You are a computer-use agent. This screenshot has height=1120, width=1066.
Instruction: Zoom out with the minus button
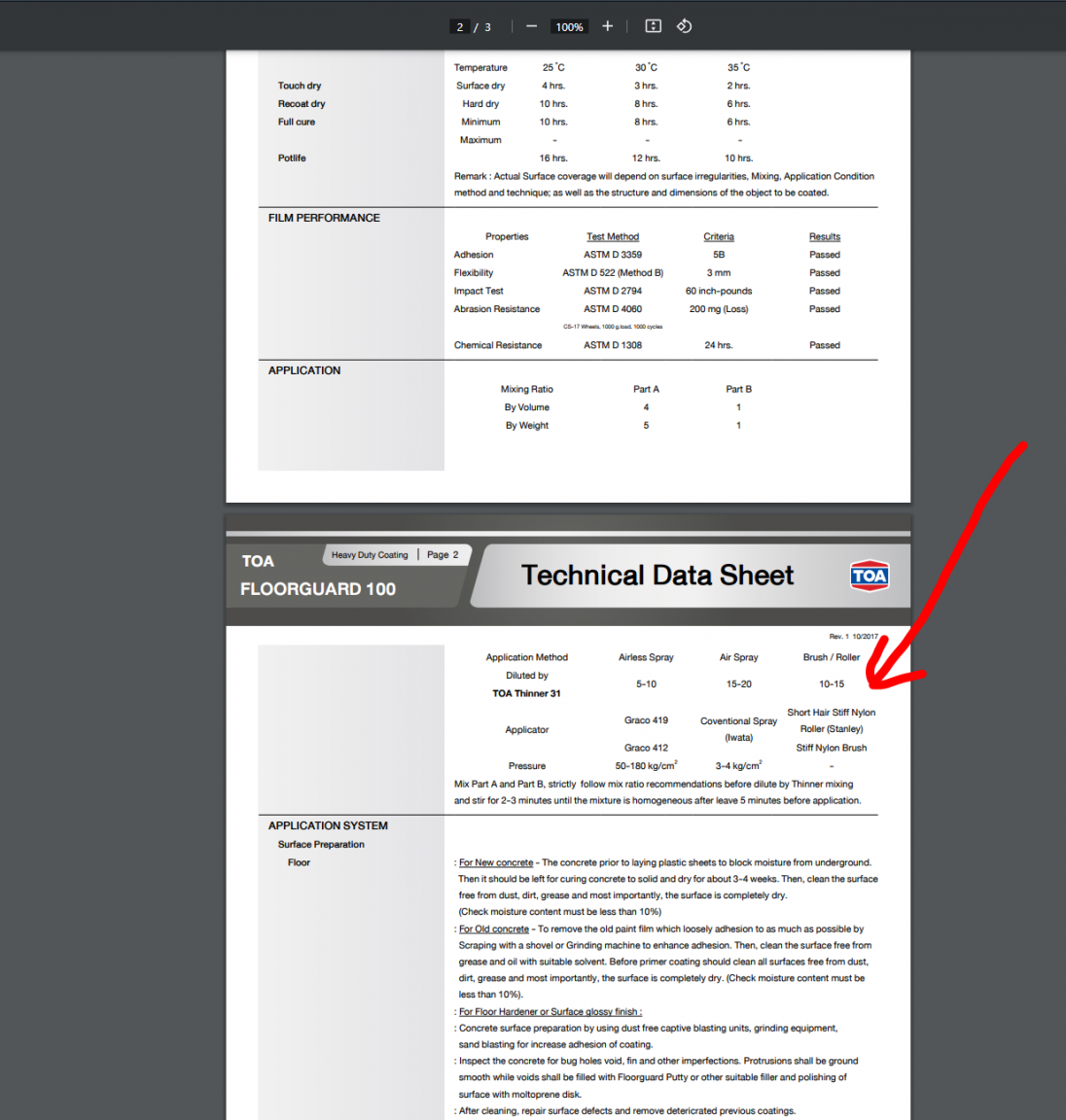coord(532,26)
